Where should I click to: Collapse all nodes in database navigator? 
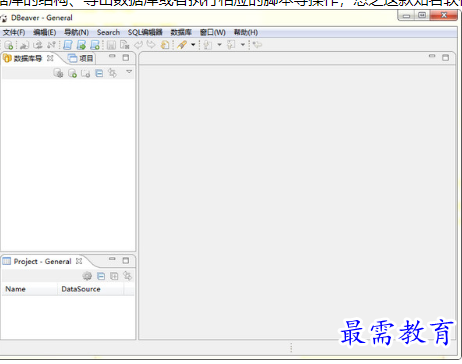[x=99, y=73]
